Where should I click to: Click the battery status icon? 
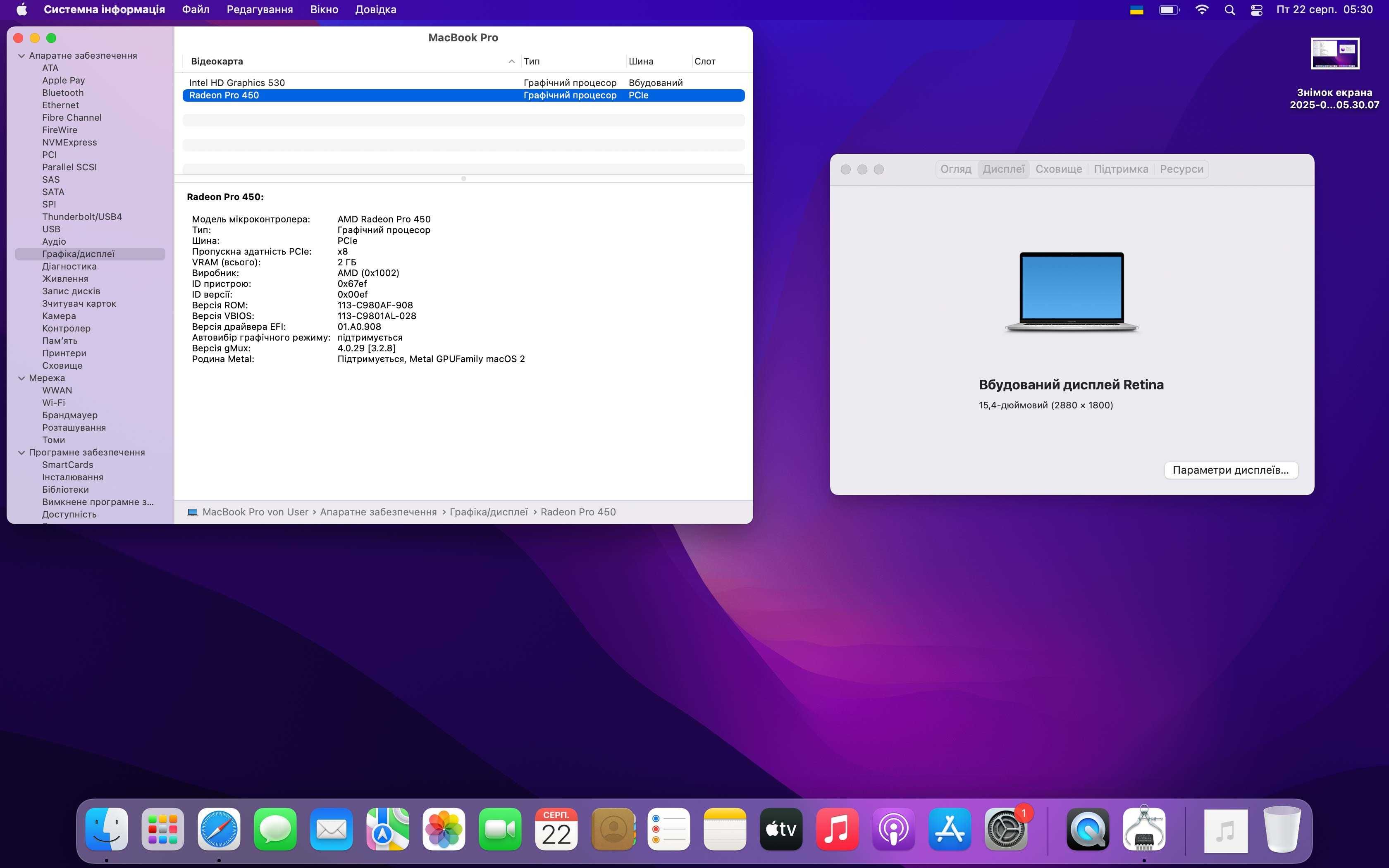tap(1169, 10)
